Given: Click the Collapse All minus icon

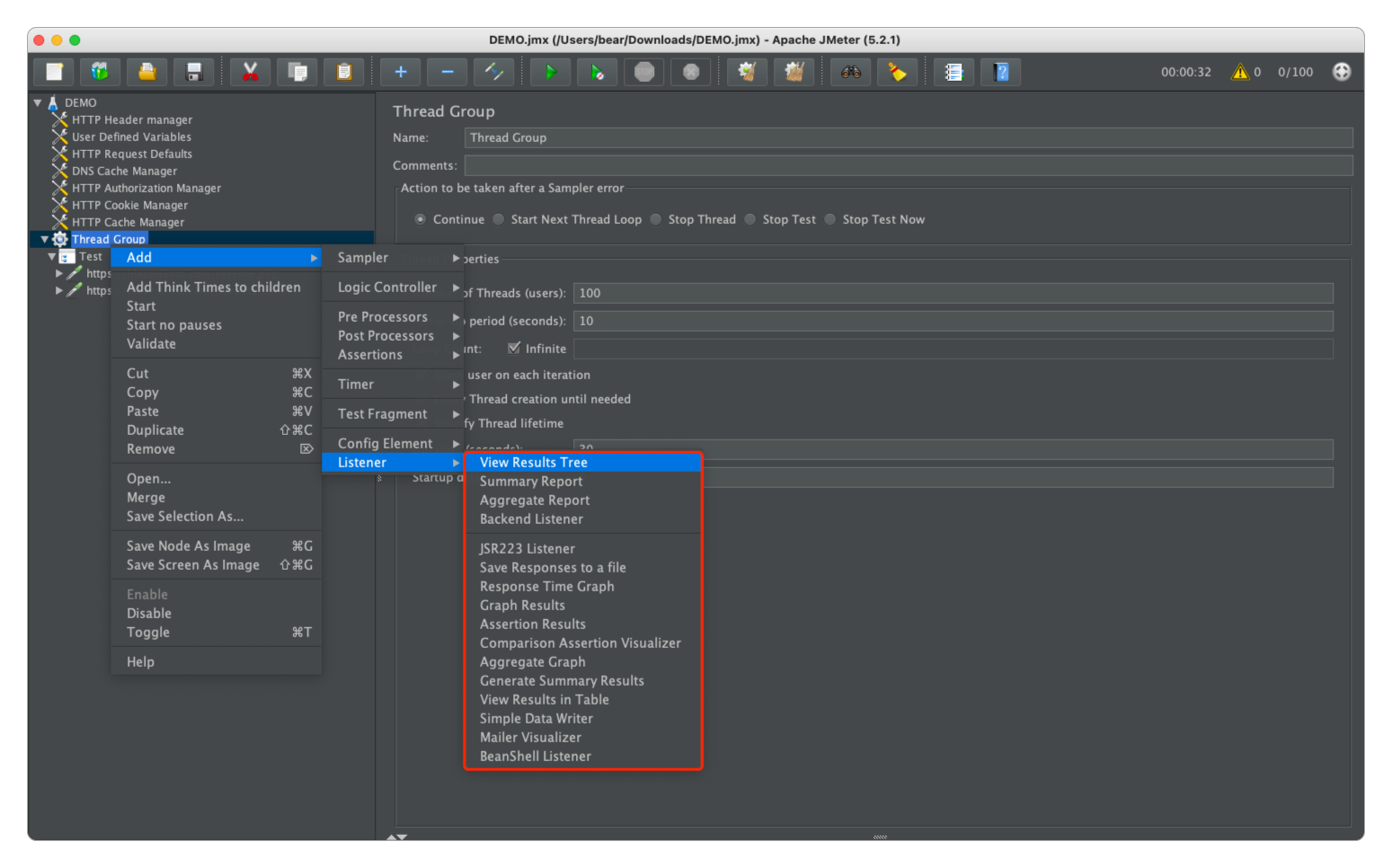Looking at the screenshot, I should coord(448,72).
